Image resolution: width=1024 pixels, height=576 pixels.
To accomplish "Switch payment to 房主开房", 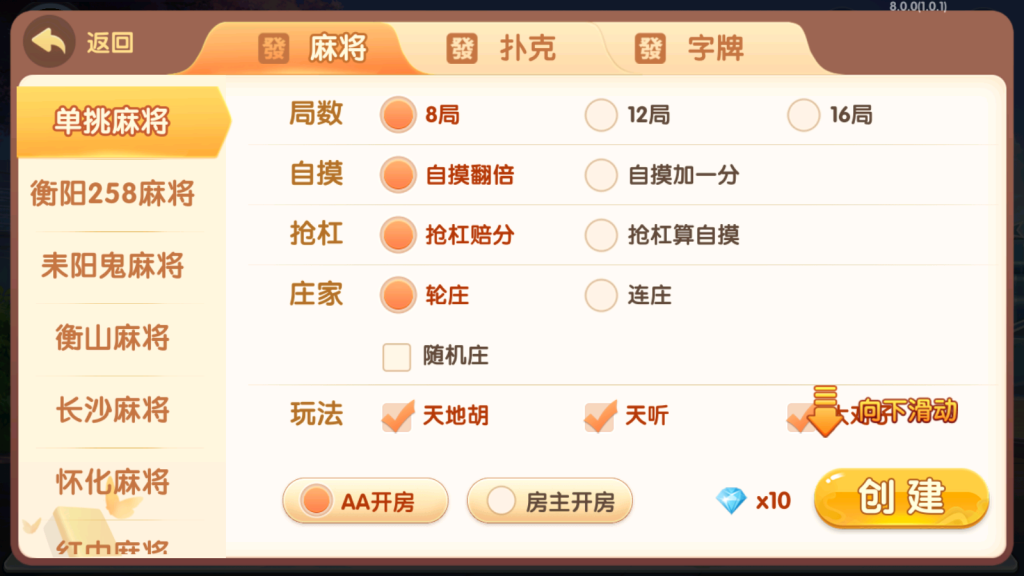I will pos(550,502).
